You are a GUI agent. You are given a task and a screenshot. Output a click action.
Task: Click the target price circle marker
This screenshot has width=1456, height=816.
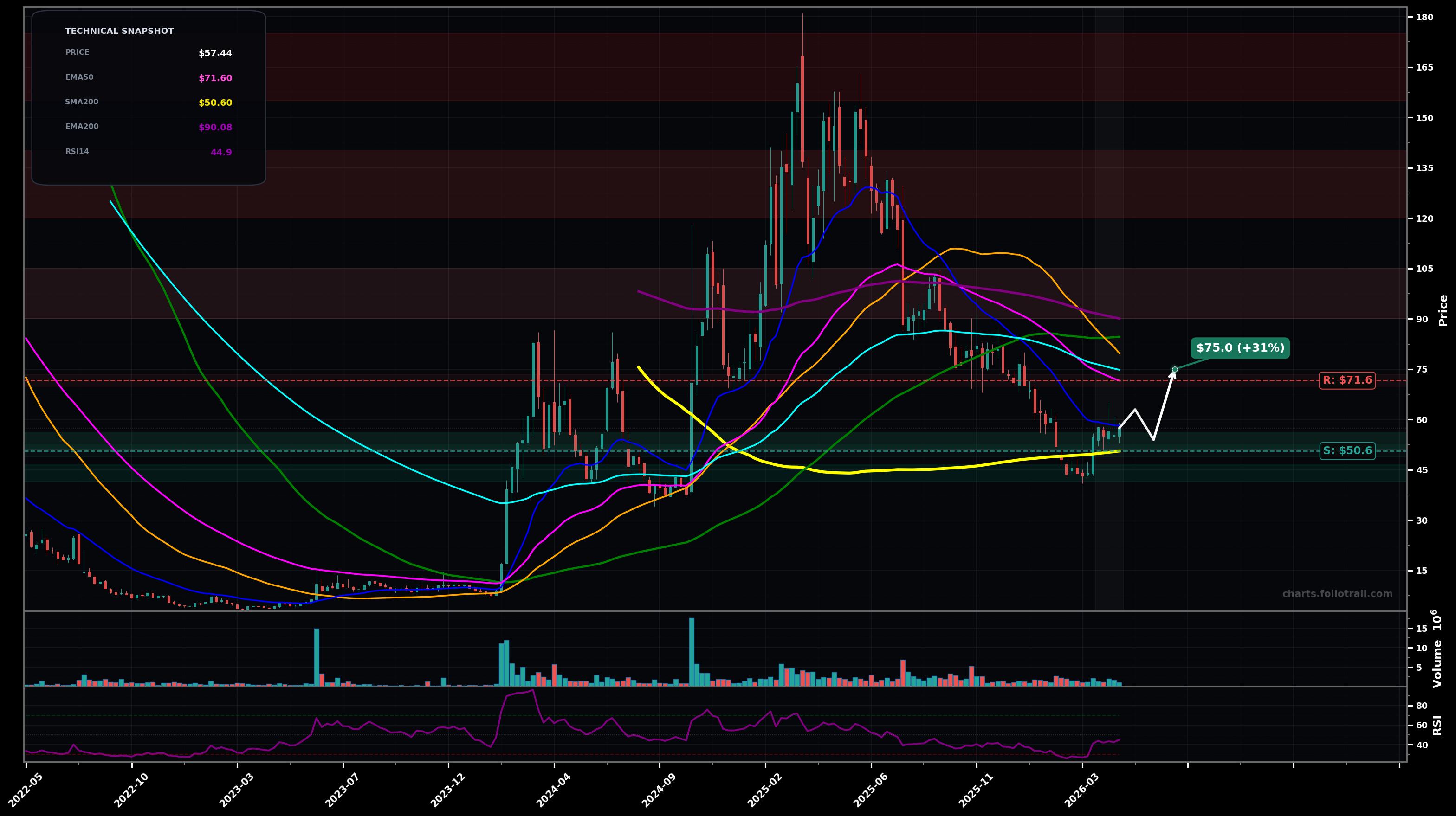pyautogui.click(x=1175, y=370)
